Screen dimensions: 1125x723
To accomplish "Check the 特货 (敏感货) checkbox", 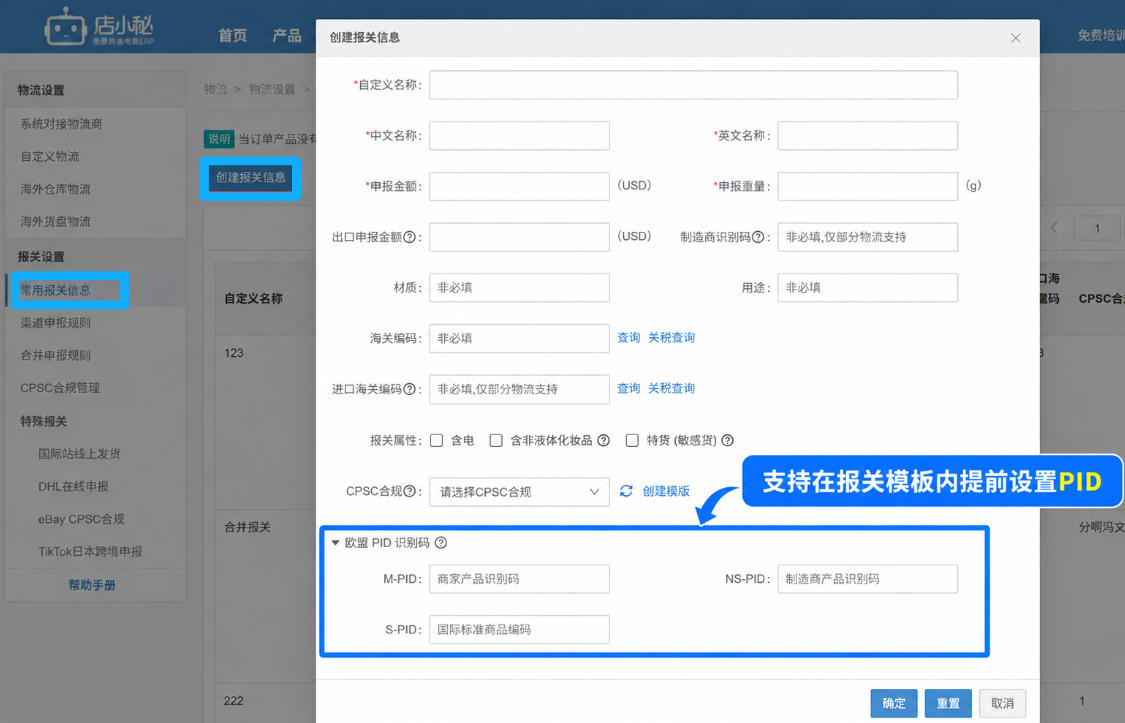I will [632, 440].
